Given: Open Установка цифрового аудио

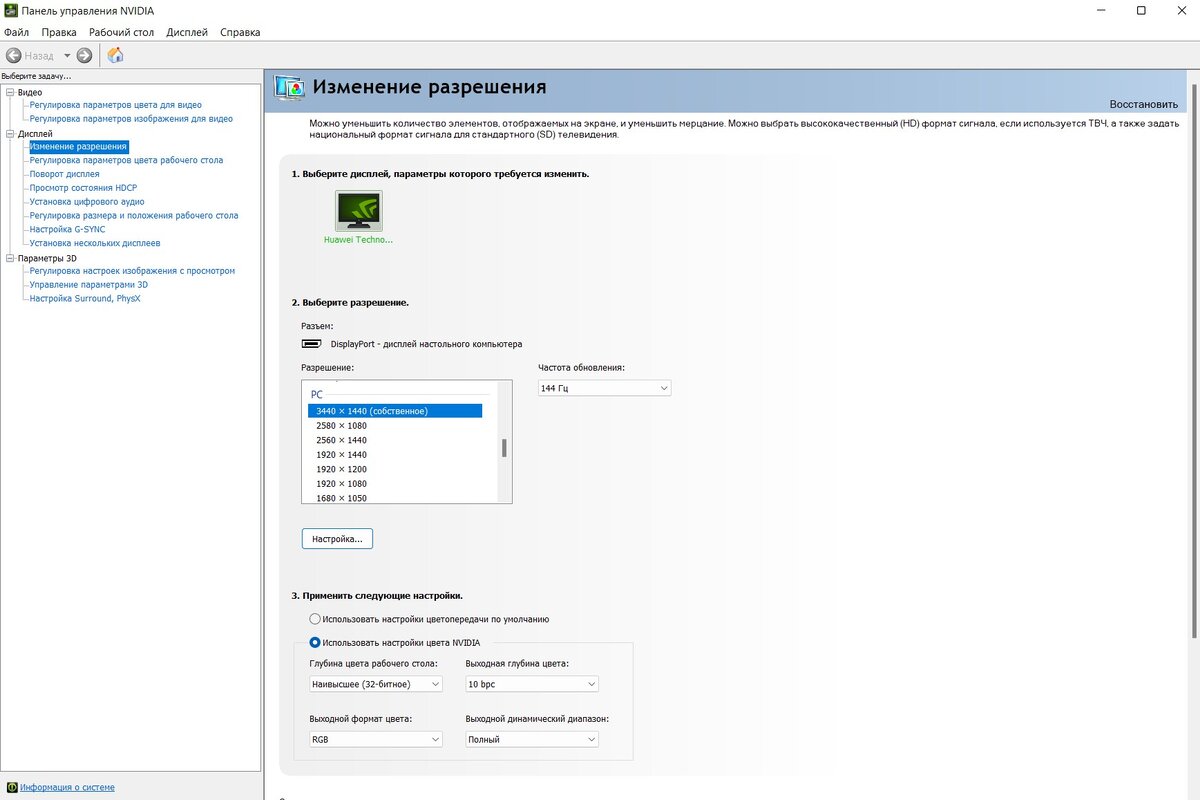Looking at the screenshot, I should coord(87,202).
